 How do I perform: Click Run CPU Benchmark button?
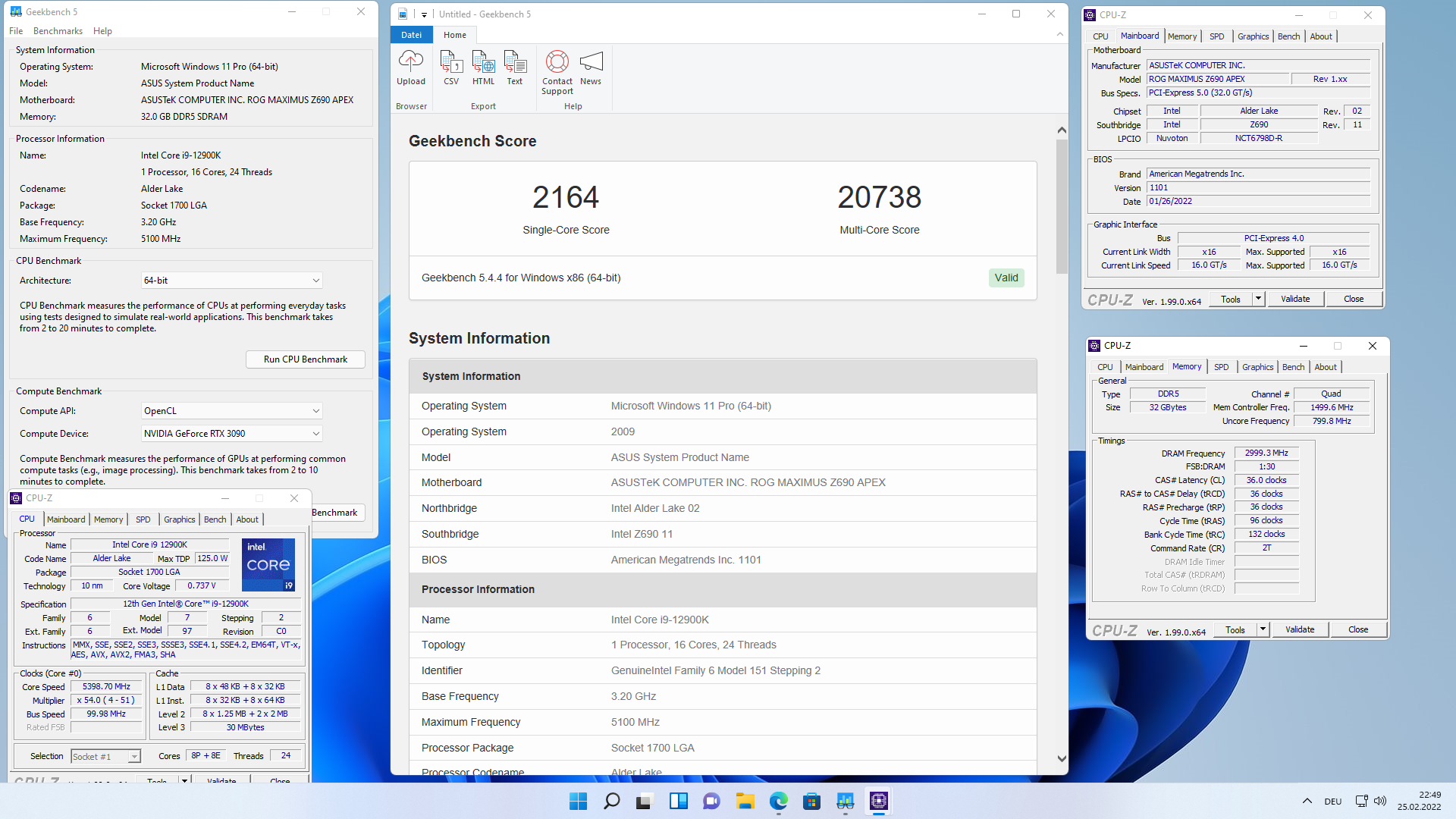coord(306,359)
